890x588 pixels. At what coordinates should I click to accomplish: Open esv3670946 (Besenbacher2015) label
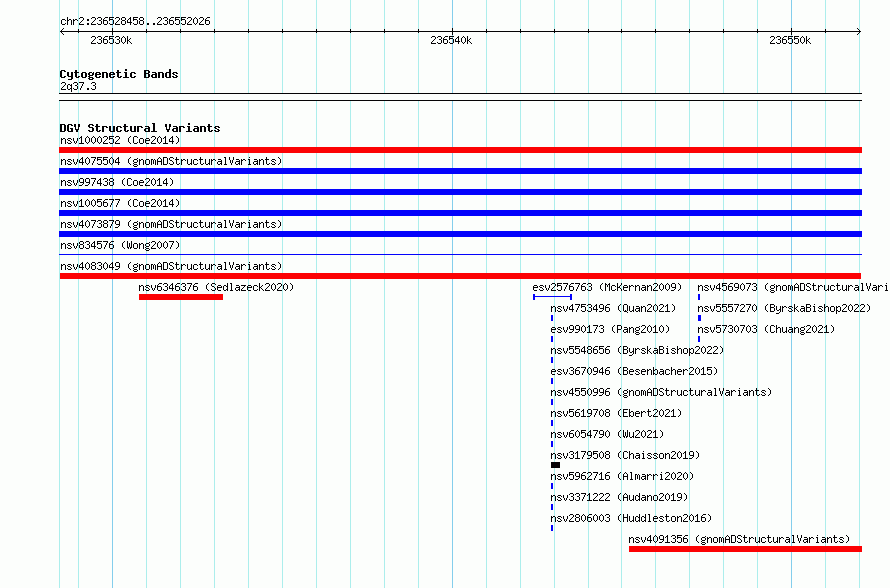coord(634,371)
